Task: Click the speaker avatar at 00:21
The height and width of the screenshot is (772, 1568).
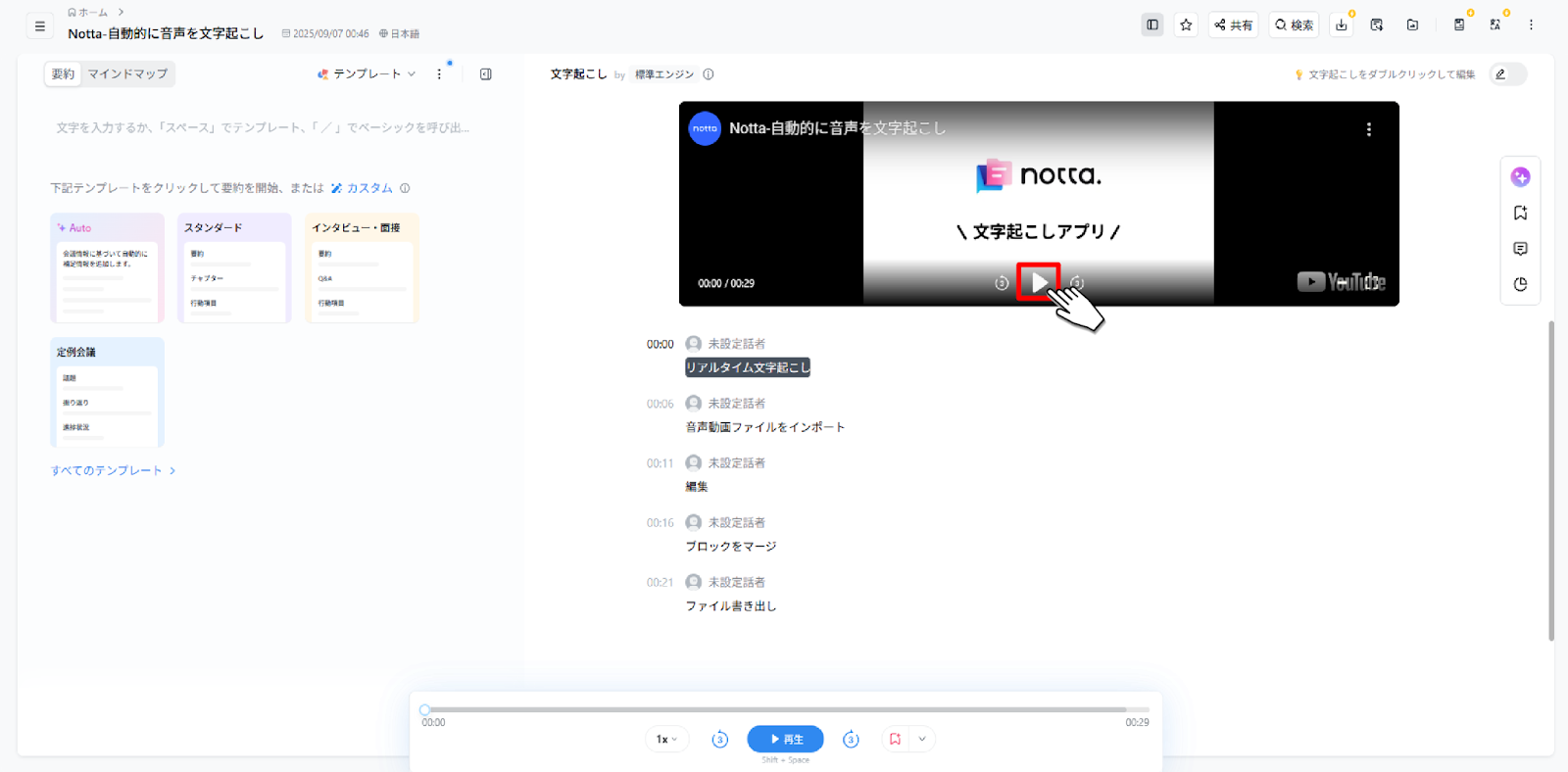Action: (x=693, y=582)
